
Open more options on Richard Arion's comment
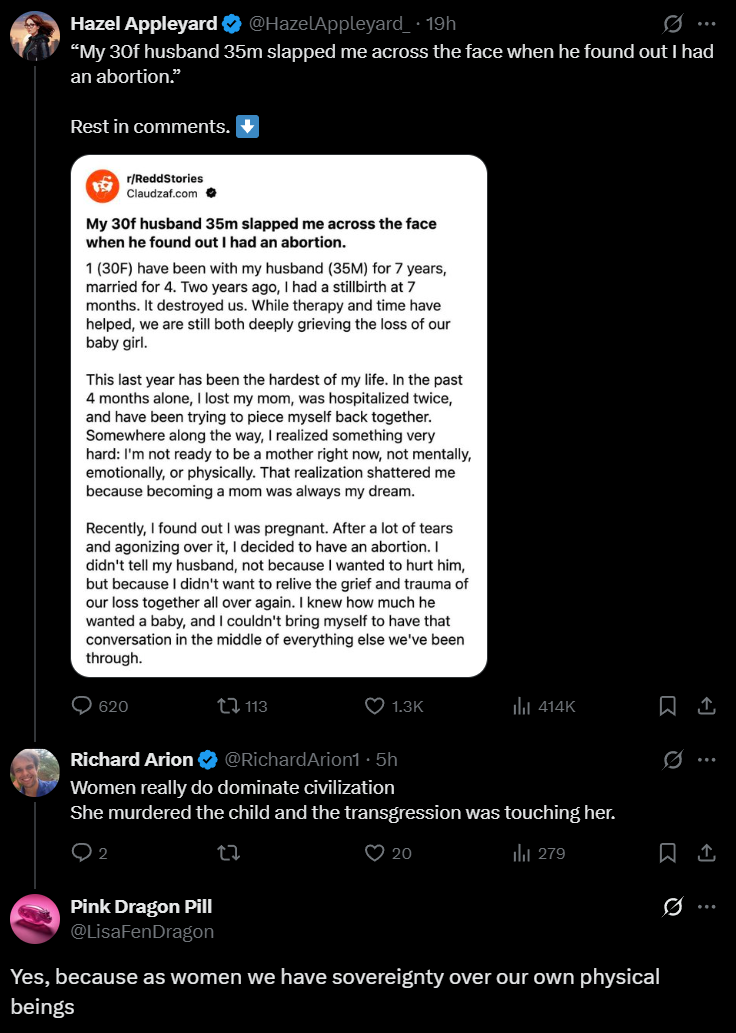[x=707, y=760]
